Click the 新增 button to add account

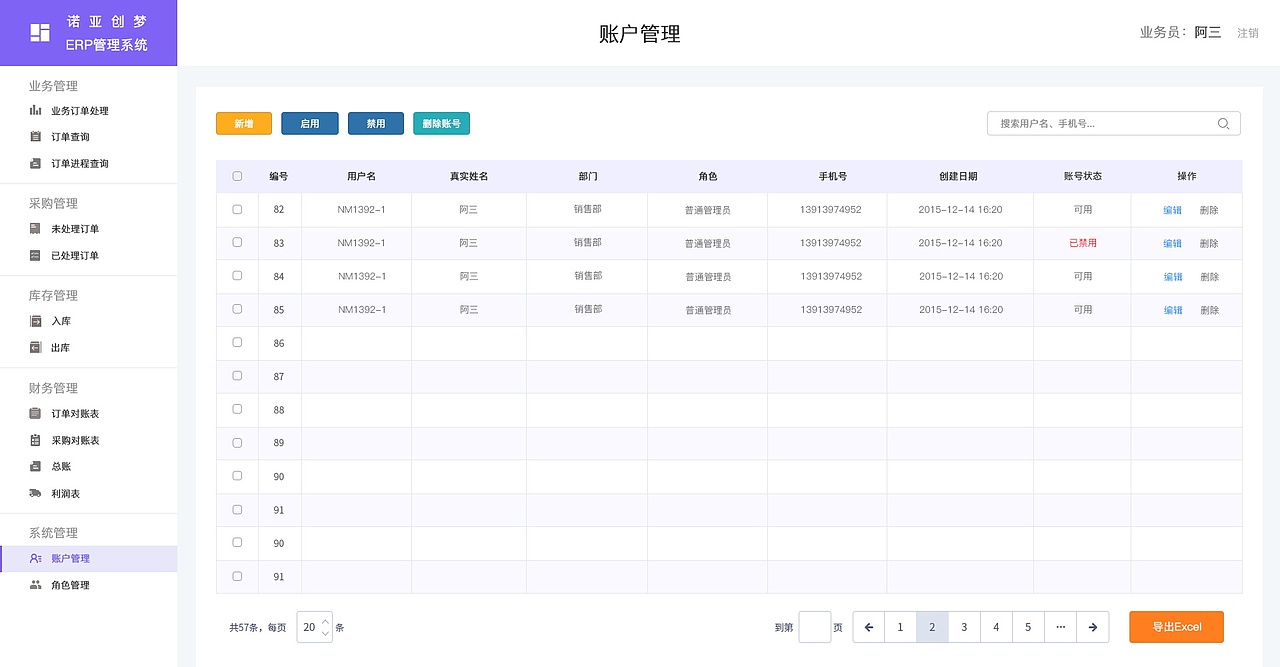coord(243,123)
